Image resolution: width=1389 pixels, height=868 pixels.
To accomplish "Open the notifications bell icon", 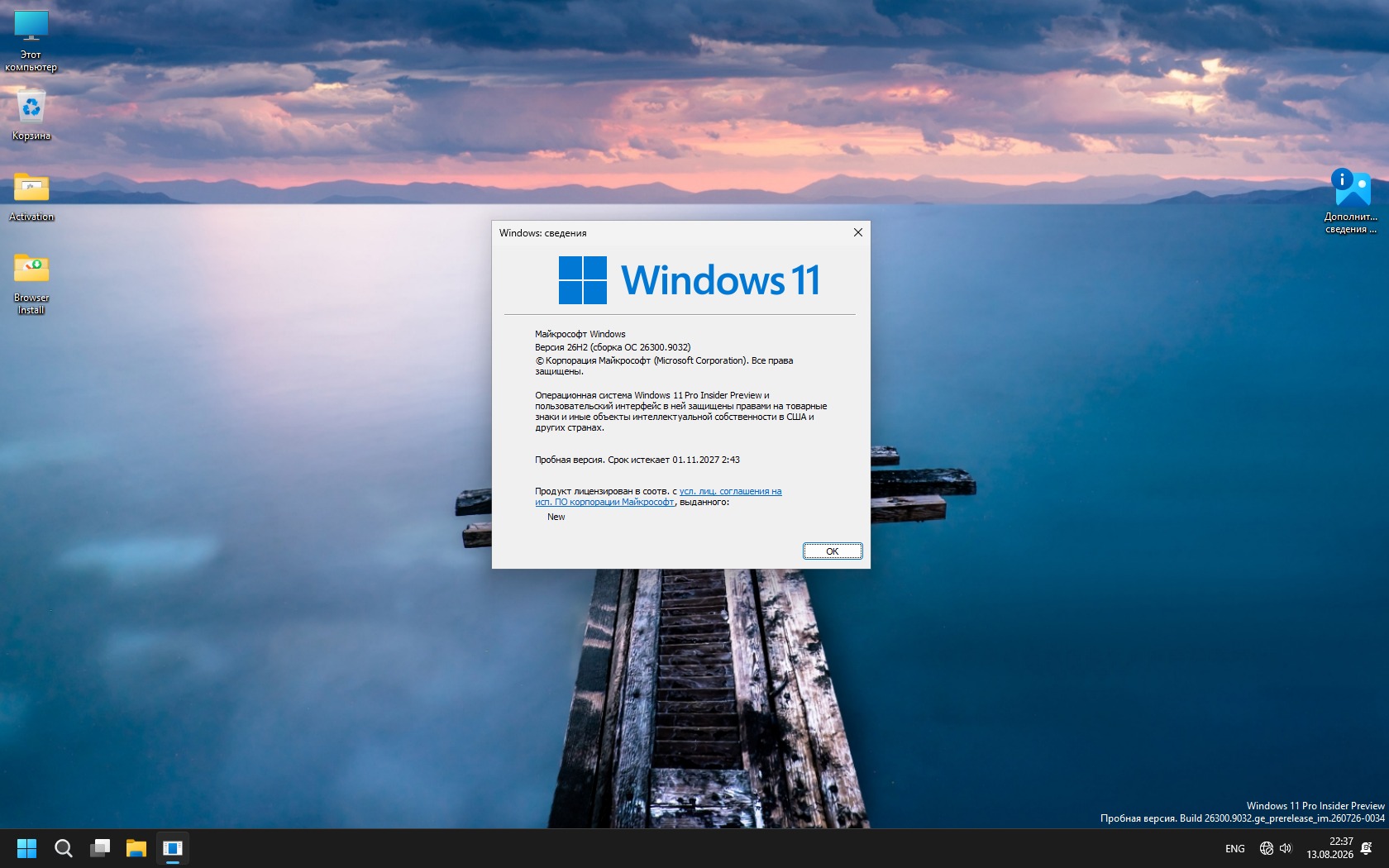I will coord(1367,848).
